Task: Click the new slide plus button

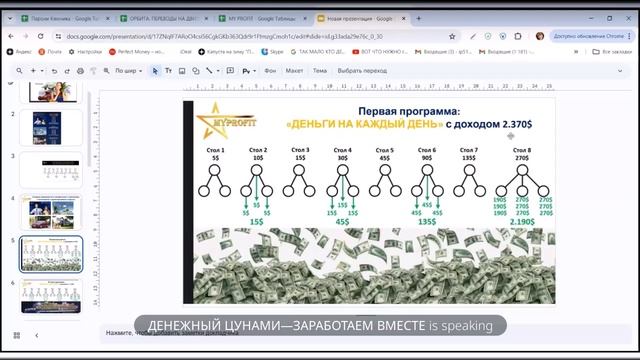Action: tap(33, 71)
